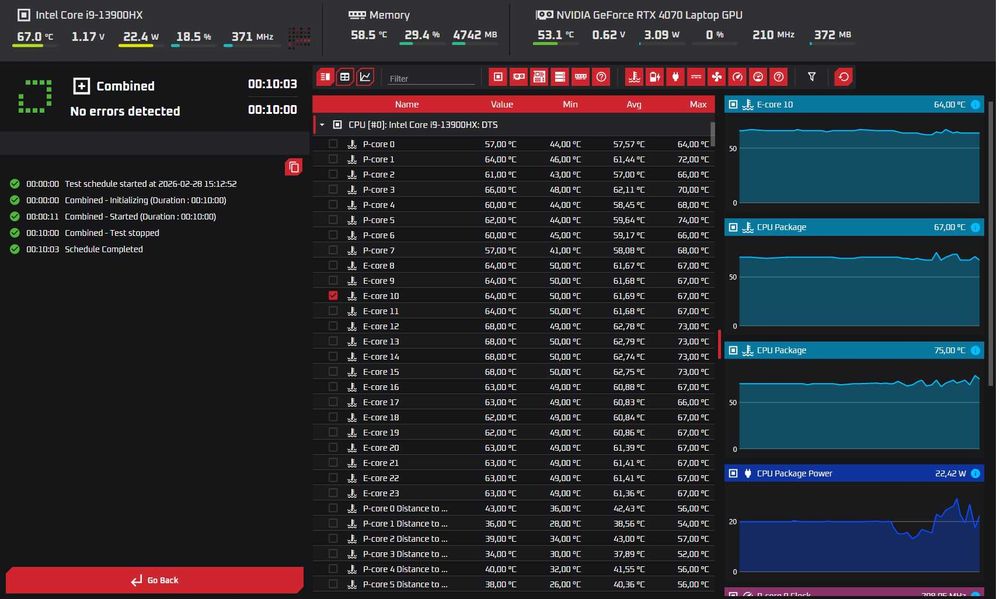Enable the P-core 0 Distance row checkbox
The width and height of the screenshot is (1000, 599).
coord(333,508)
